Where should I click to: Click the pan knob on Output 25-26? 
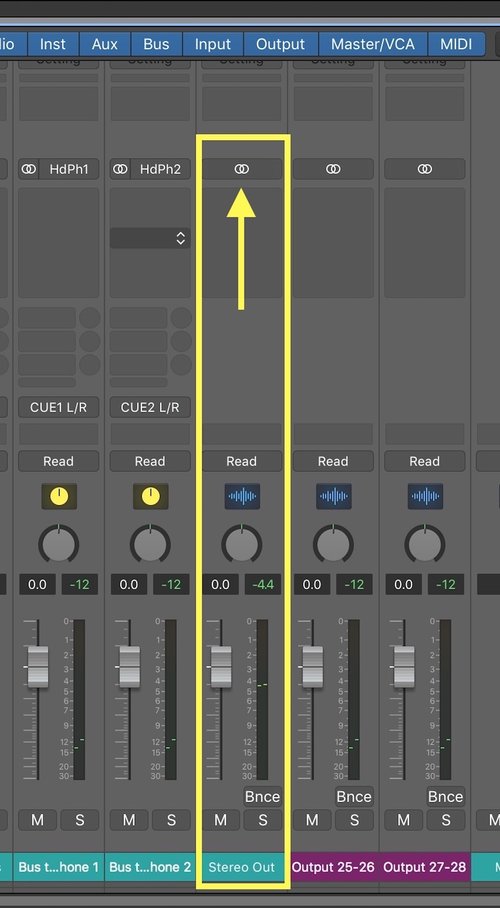tap(333, 545)
